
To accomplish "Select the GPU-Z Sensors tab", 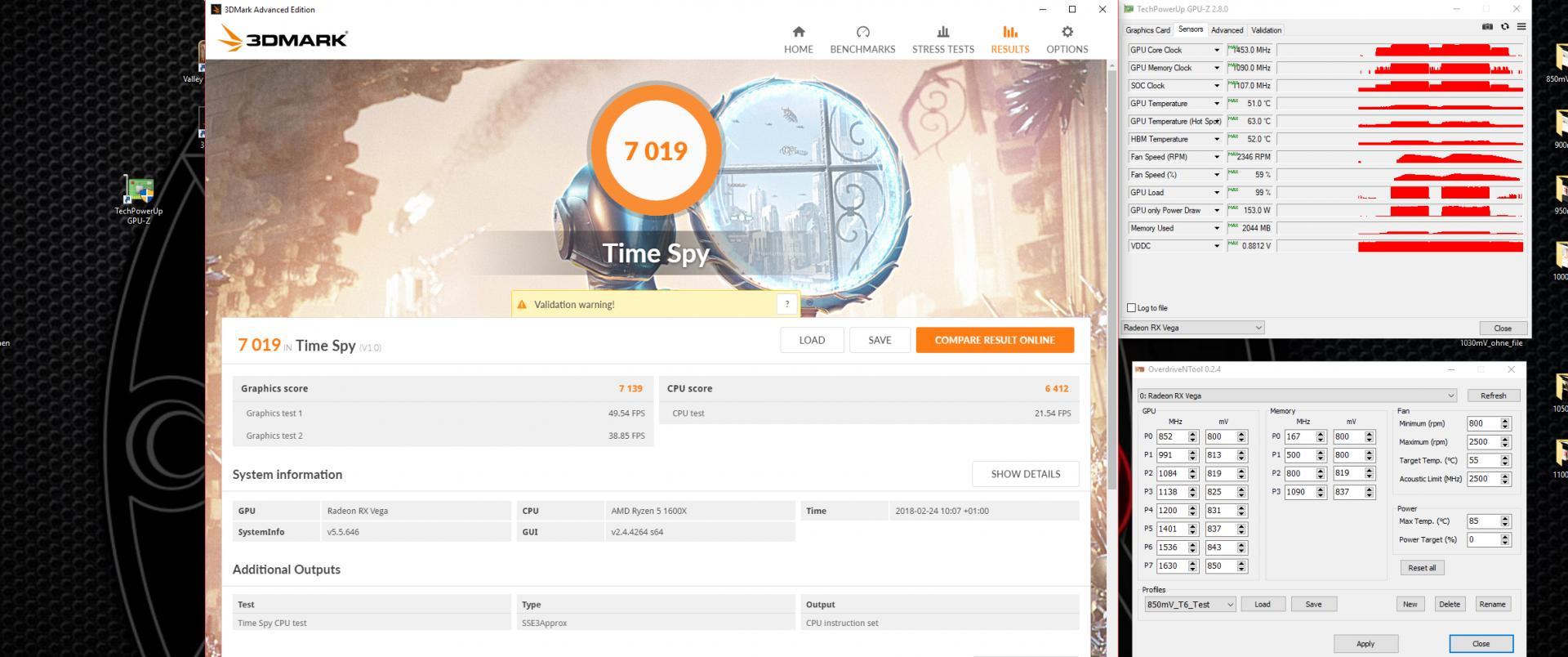I will (x=1190, y=29).
